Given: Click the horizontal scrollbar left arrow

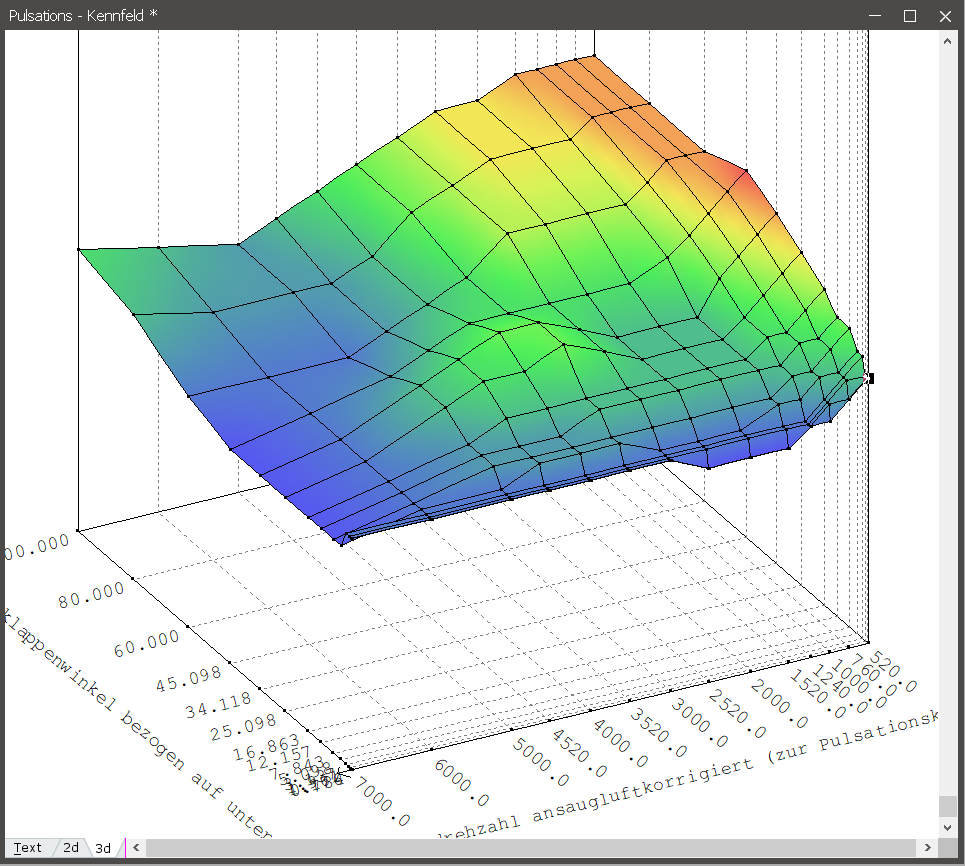Looking at the screenshot, I should (136, 848).
